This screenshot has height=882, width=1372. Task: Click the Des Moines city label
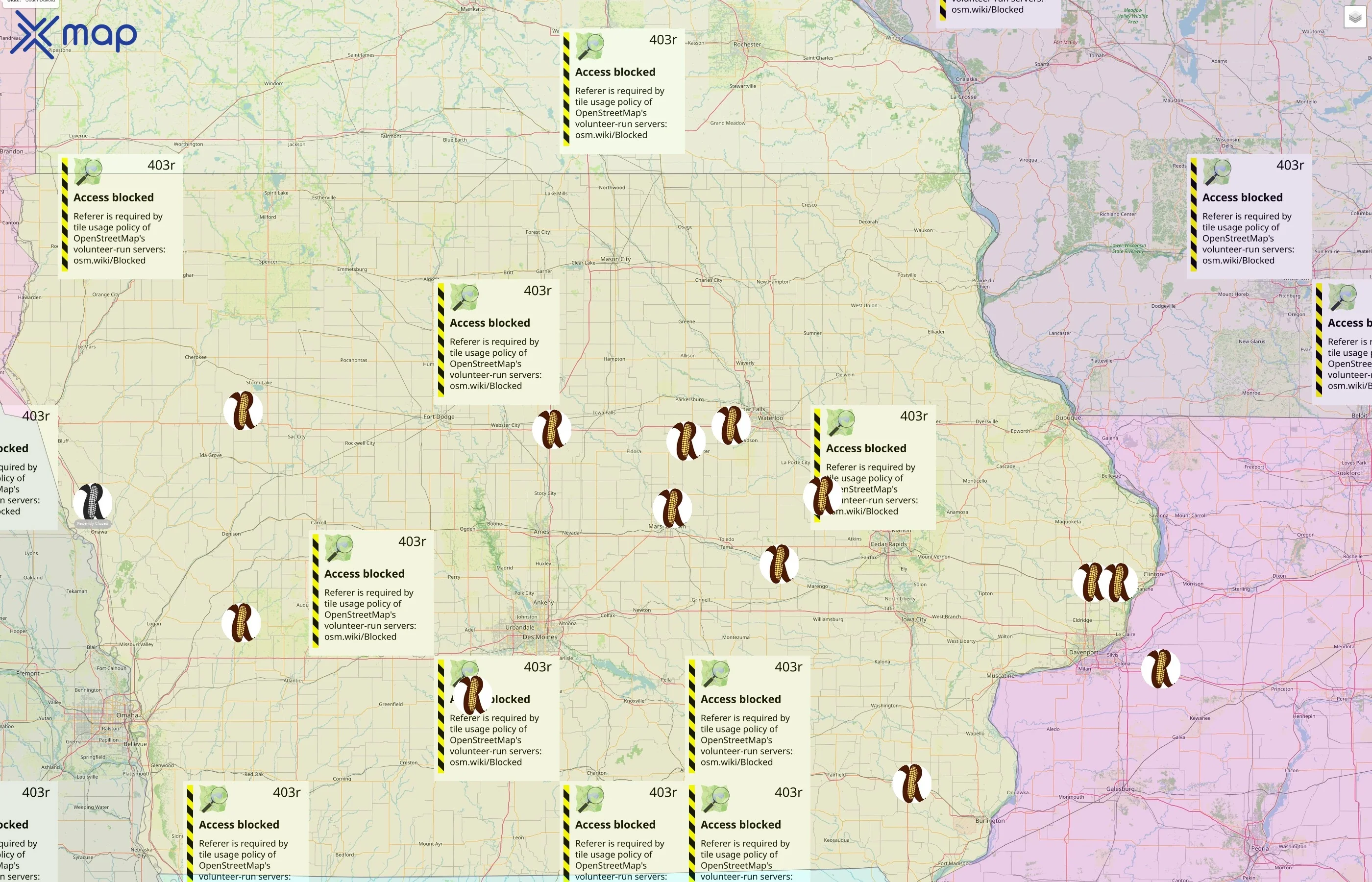[x=539, y=637]
